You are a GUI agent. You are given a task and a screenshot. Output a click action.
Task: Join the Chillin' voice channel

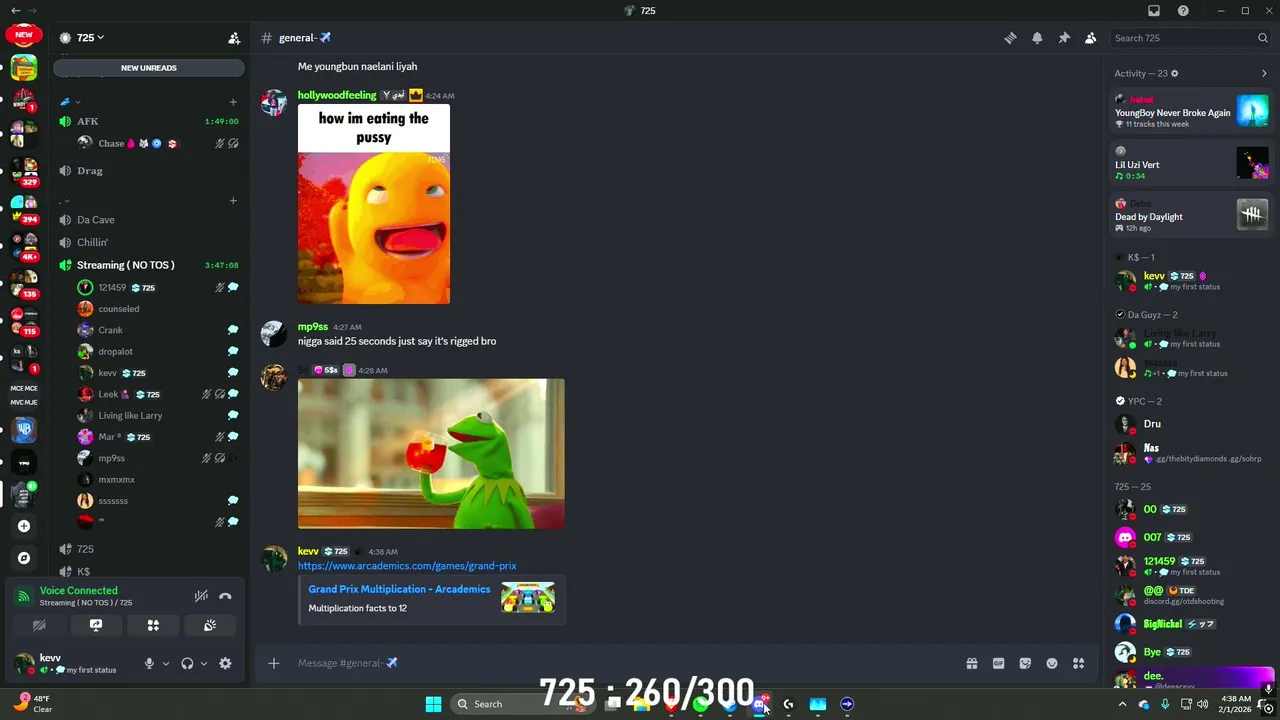148,242
